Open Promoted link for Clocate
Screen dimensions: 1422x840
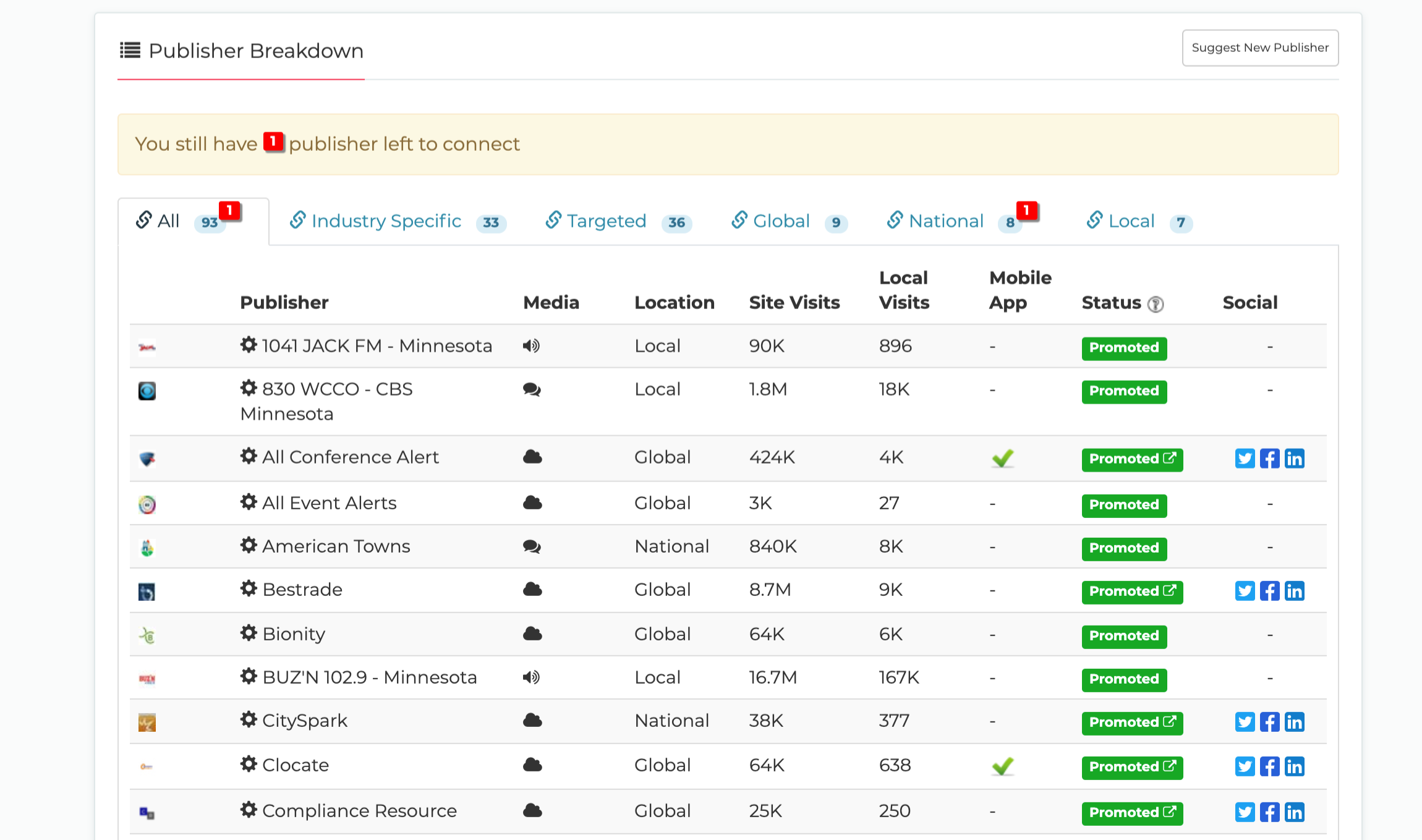[1132, 768]
